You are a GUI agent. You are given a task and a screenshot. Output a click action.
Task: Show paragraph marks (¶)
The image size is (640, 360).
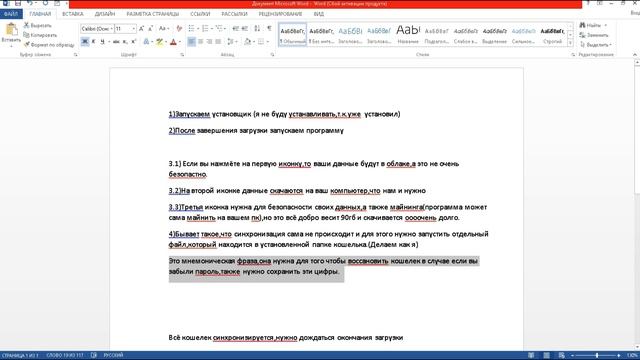click(x=269, y=29)
